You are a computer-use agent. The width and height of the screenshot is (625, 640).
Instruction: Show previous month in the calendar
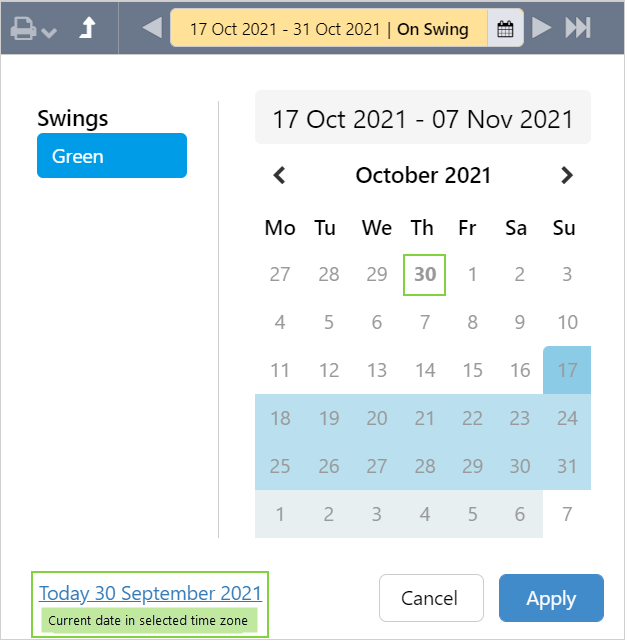pyautogui.click(x=280, y=176)
